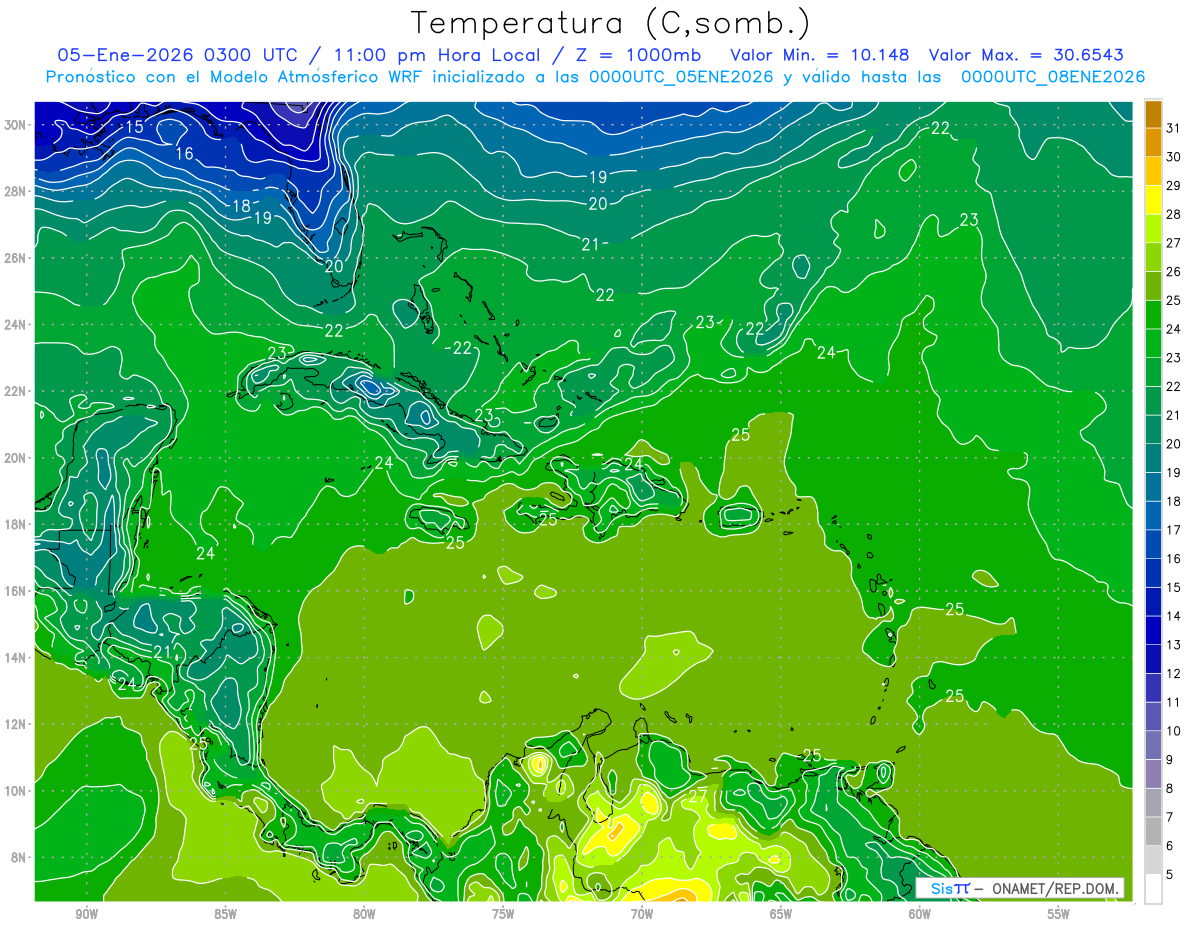Click the color scale label 29
This screenshot has height=927, width=1200.
click(1174, 185)
